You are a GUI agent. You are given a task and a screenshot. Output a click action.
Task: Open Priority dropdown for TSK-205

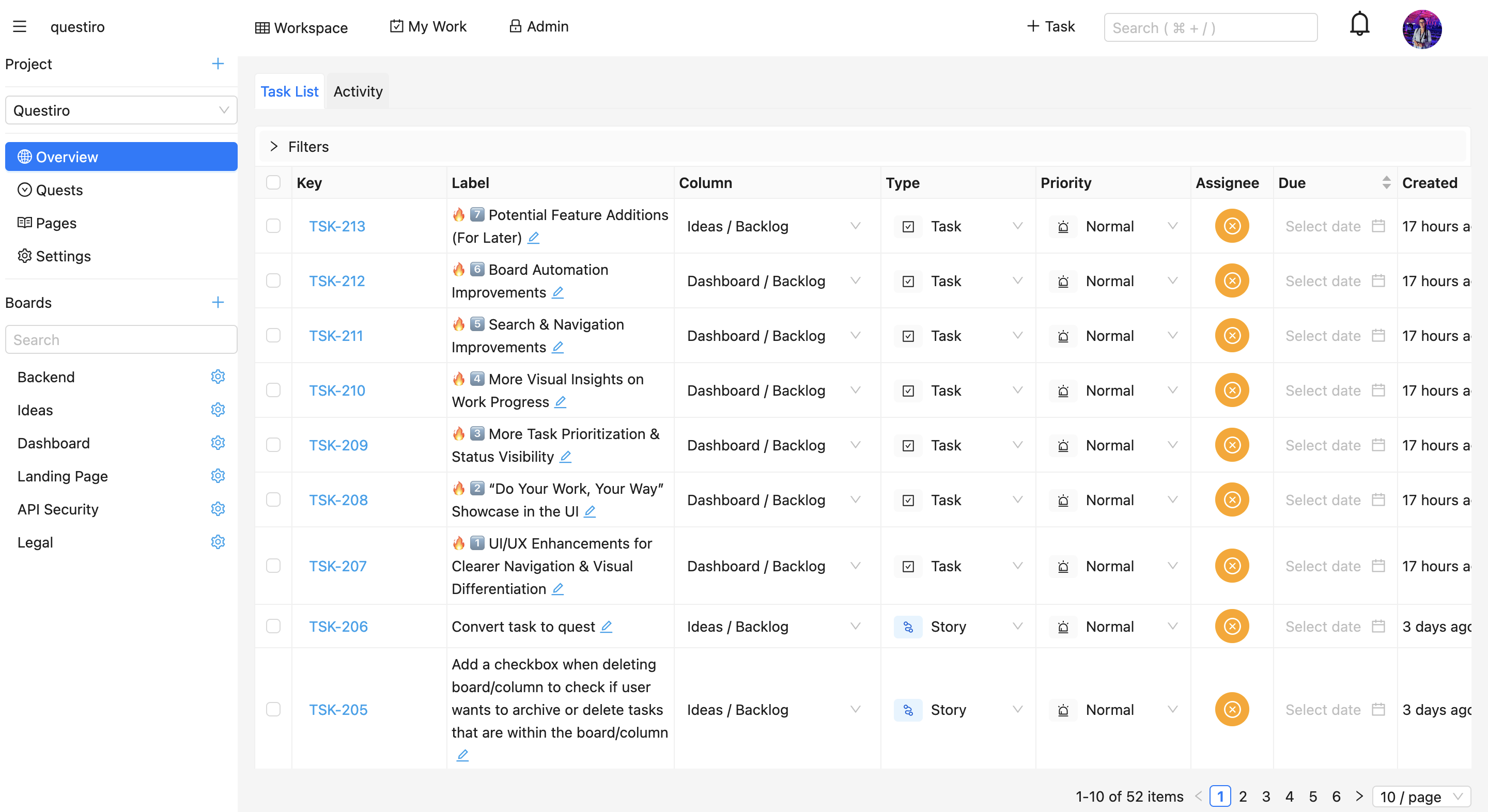tap(1113, 709)
